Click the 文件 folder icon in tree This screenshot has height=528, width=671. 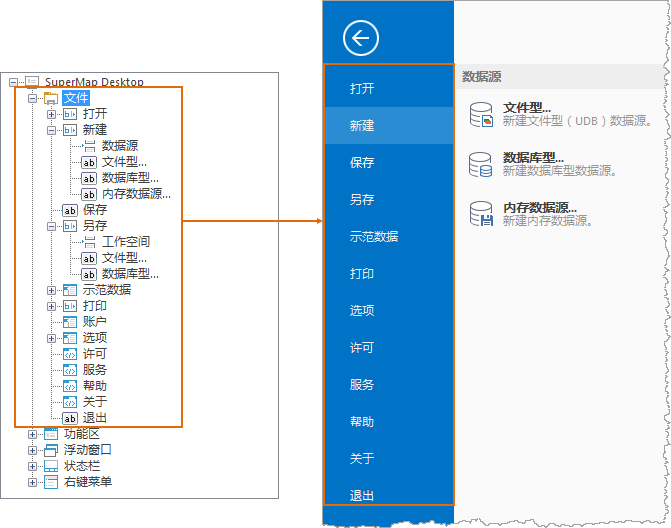[x=51, y=98]
